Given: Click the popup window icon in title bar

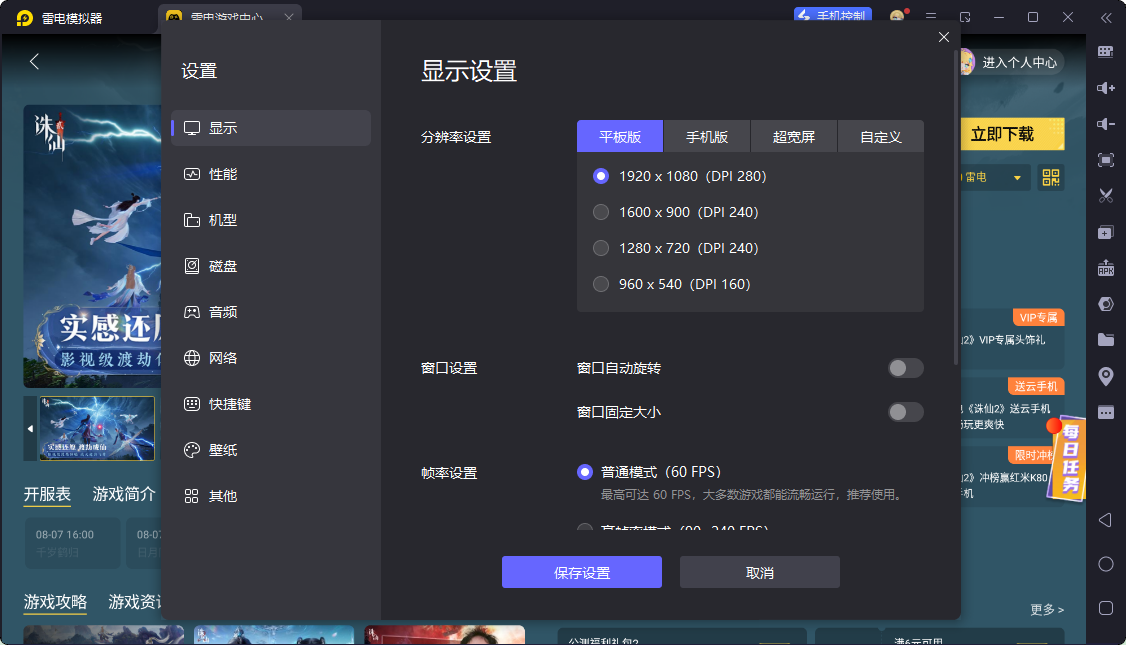Looking at the screenshot, I should pos(965,17).
